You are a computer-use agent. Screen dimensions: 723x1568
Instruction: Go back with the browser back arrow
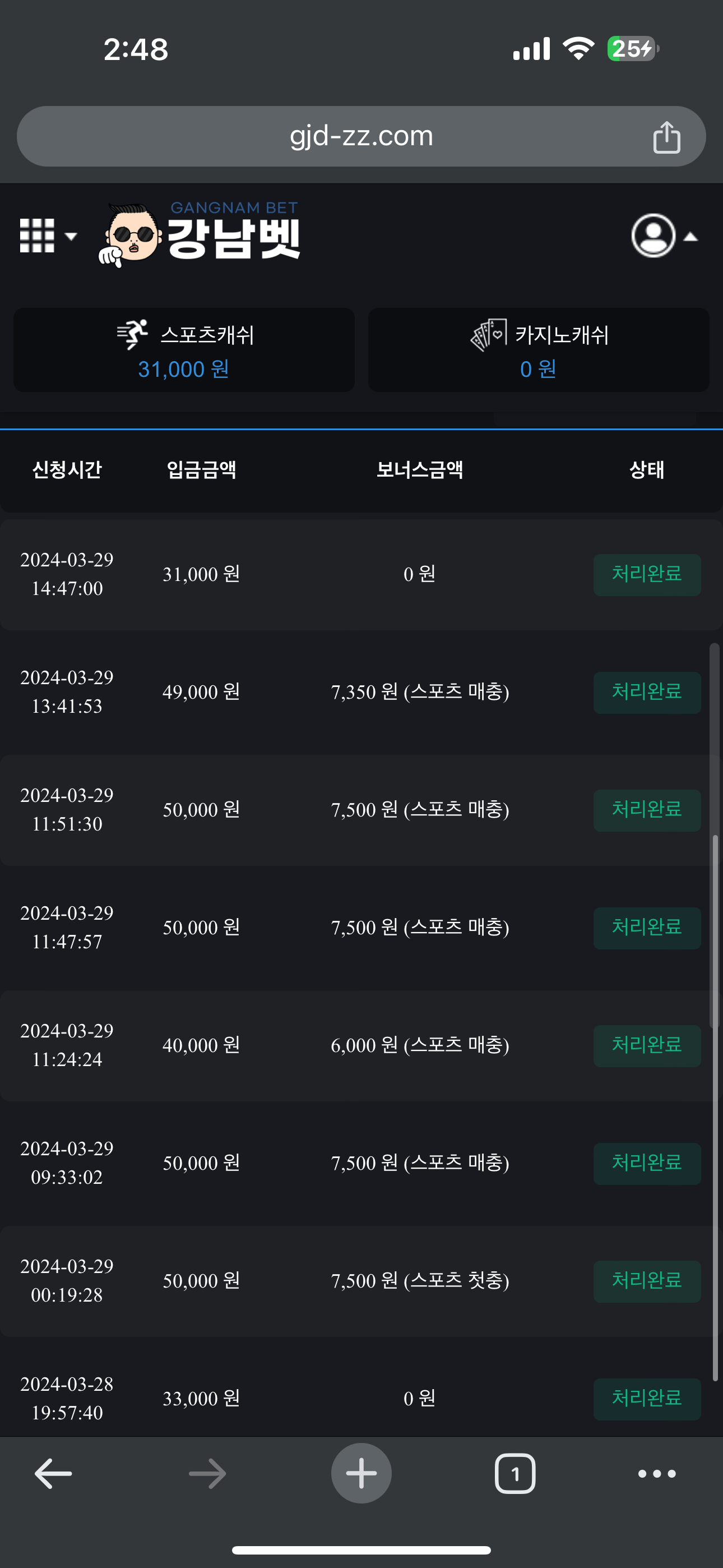coord(53,1473)
